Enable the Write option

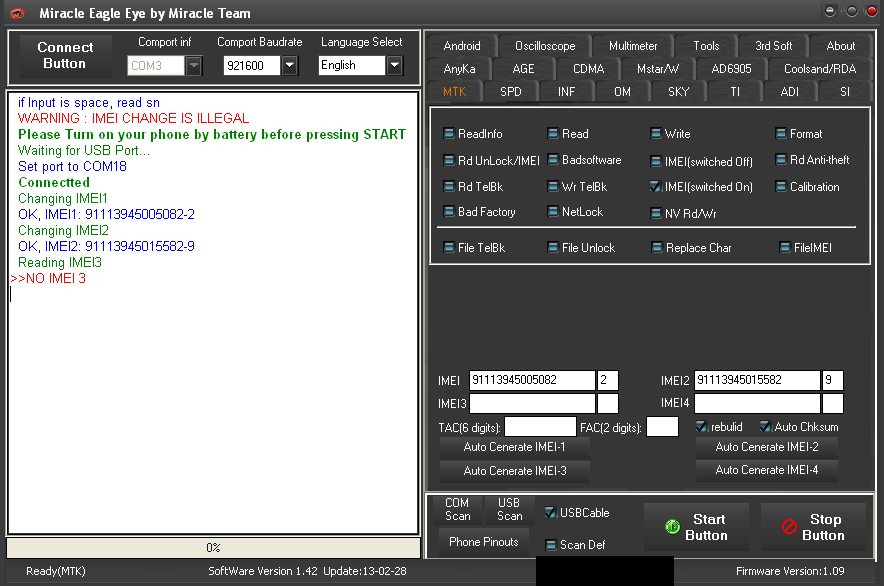coord(670,134)
